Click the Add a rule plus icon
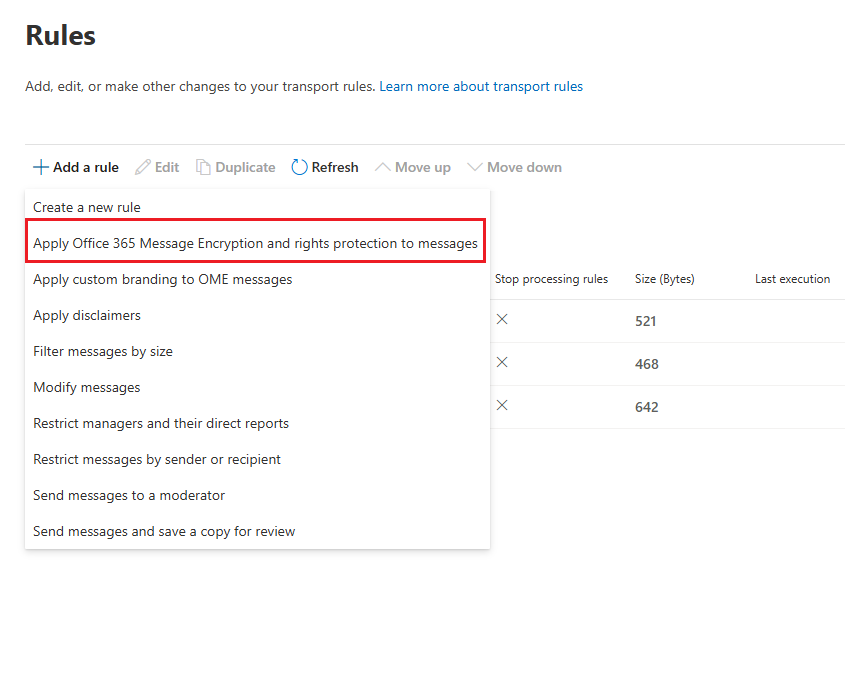The height and width of the screenshot is (691, 845). point(41,167)
